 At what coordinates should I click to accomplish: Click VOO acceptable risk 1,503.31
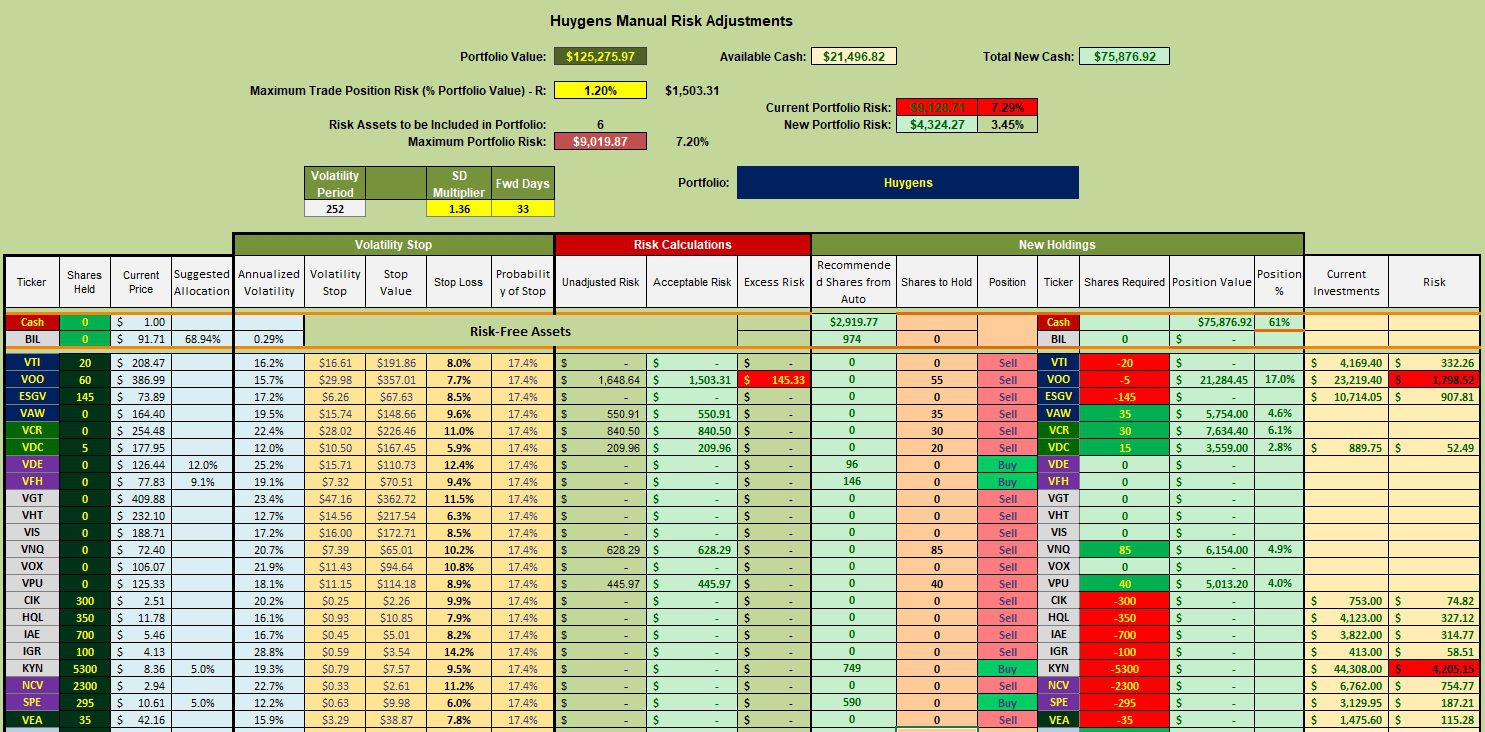point(692,380)
